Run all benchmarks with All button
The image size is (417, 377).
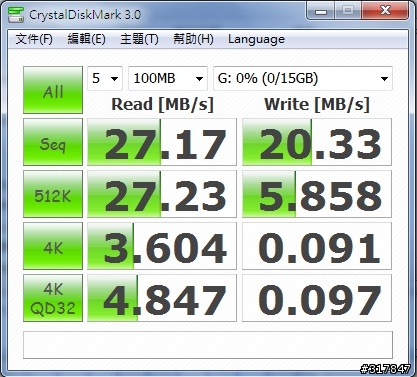tap(53, 90)
